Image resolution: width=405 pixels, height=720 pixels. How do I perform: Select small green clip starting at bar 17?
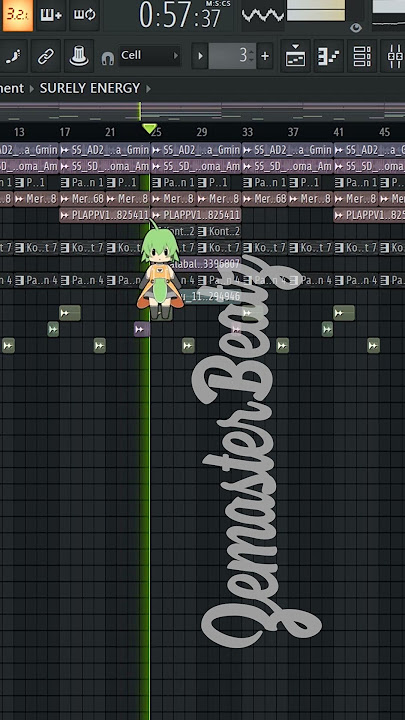coord(70,313)
